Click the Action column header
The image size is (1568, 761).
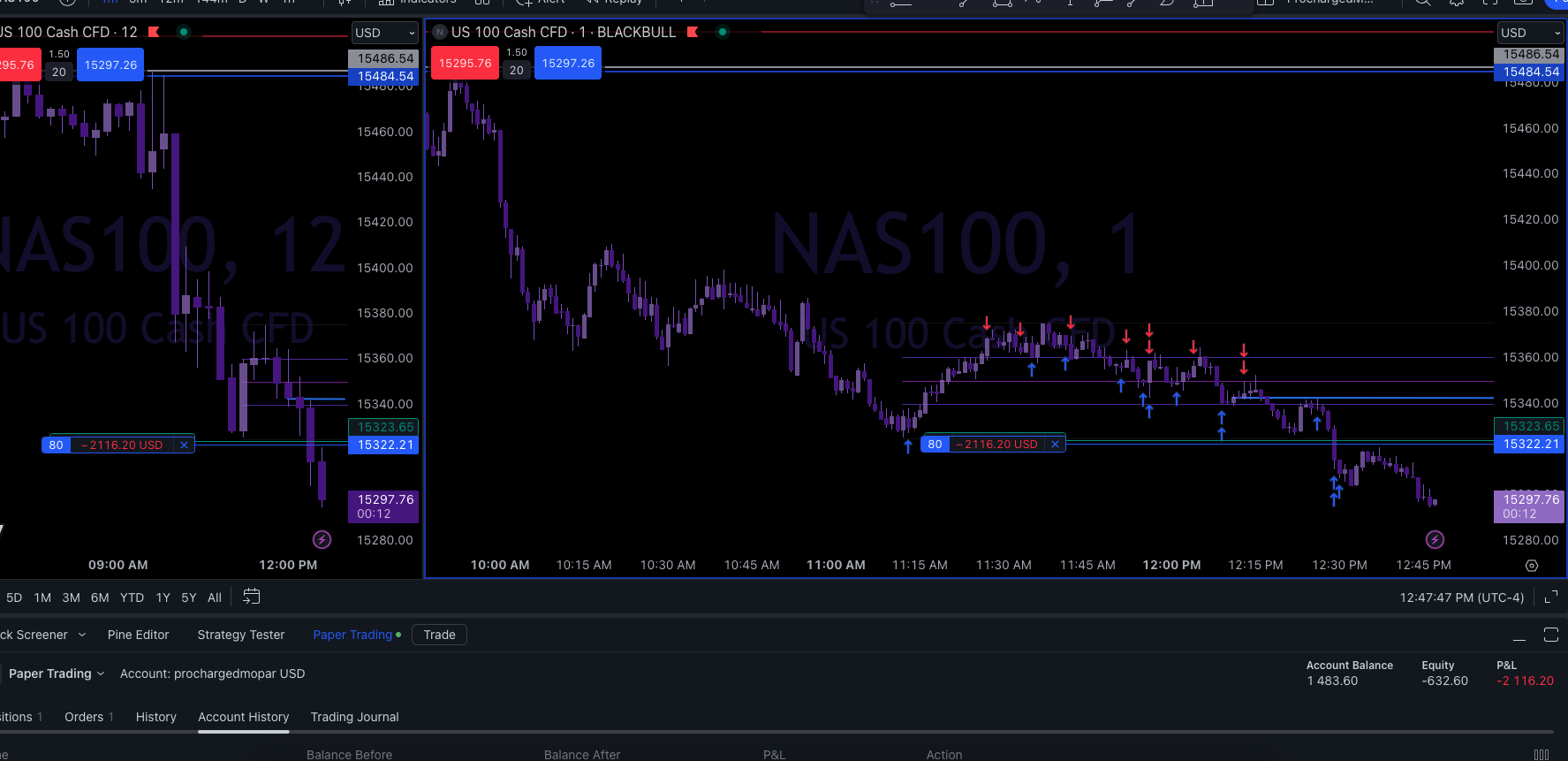coord(944,755)
